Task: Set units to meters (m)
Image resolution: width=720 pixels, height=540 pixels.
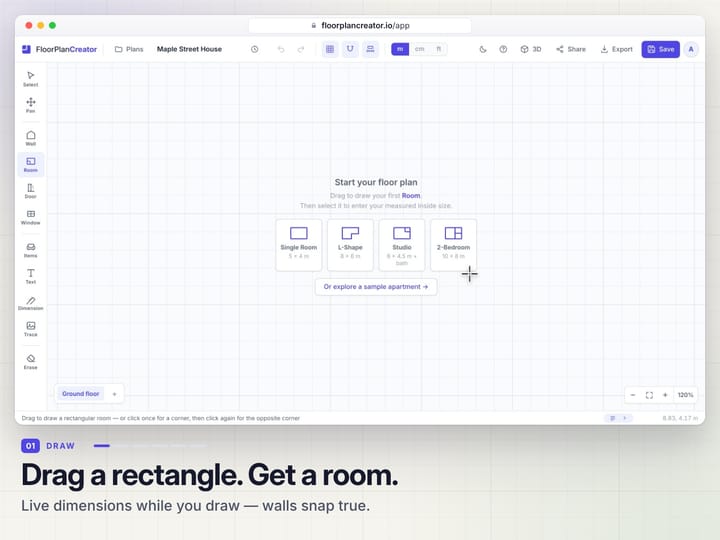Action: pyautogui.click(x=400, y=49)
